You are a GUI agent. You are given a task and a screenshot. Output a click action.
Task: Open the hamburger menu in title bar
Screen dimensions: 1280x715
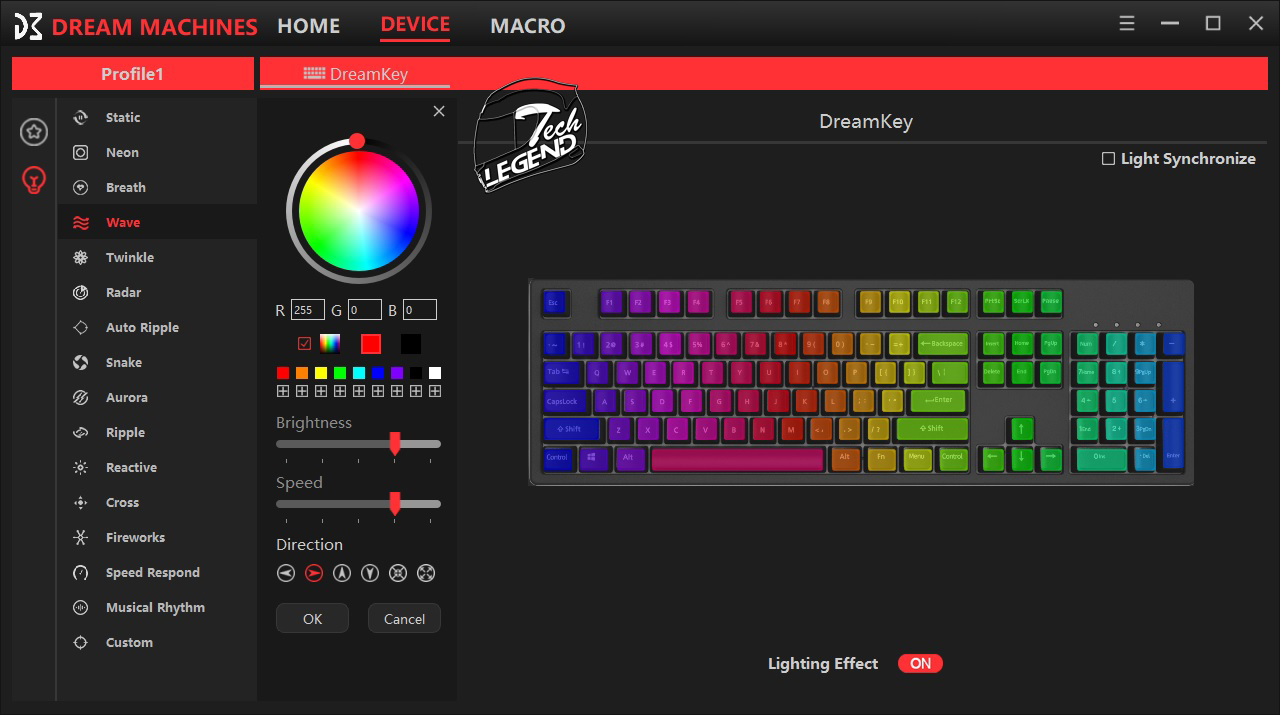point(1127,23)
